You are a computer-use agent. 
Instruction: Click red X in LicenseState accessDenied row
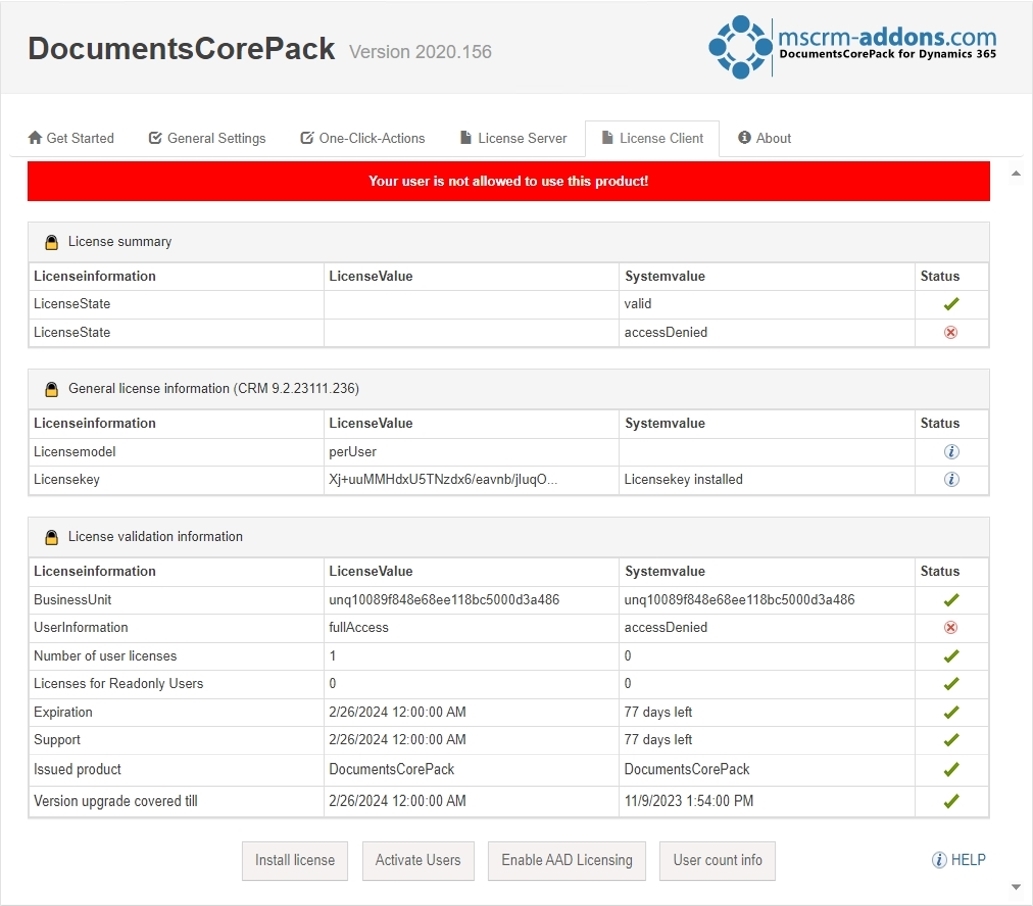pos(951,332)
